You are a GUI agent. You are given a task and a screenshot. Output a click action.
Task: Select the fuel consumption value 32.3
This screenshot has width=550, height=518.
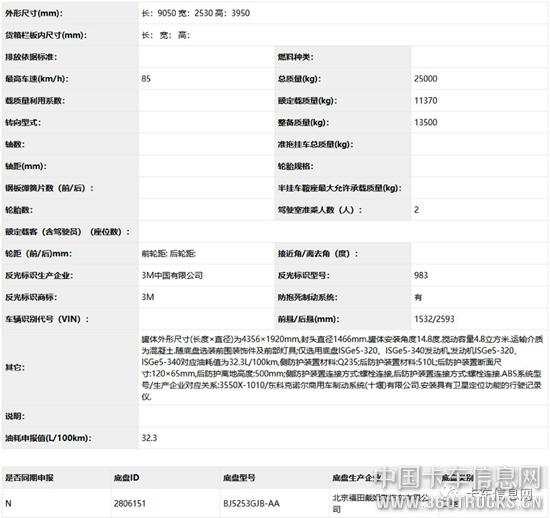pos(149,438)
